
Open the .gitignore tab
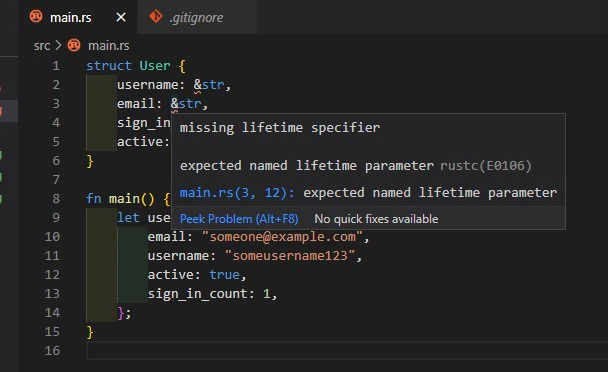(x=196, y=17)
